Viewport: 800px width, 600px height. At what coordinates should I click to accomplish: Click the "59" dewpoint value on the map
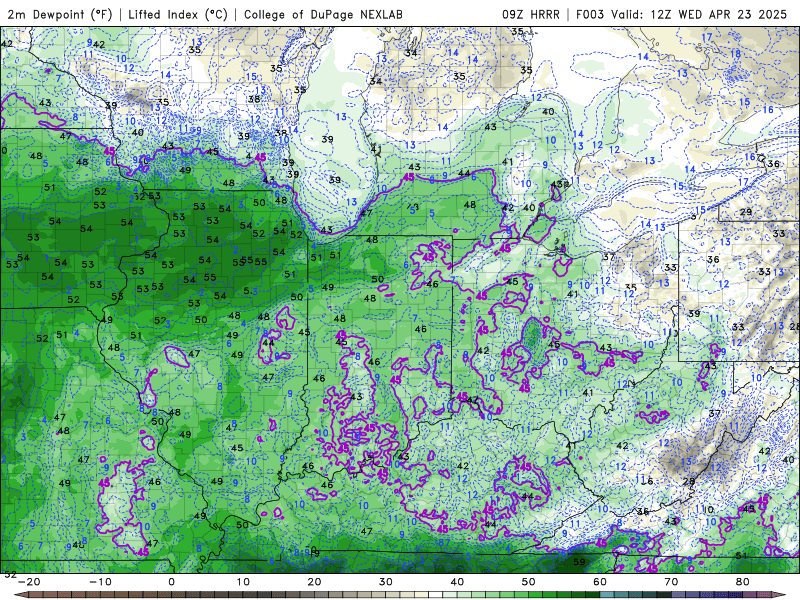579,562
